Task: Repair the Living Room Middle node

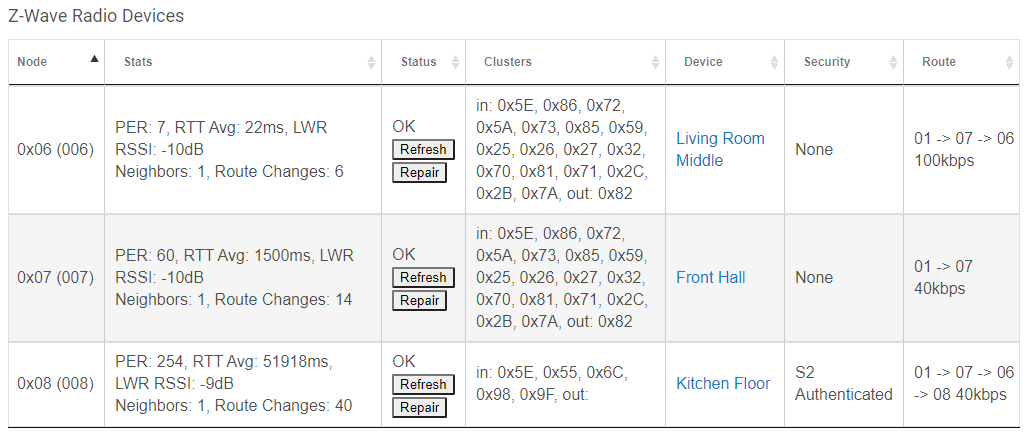Action: click(x=419, y=173)
